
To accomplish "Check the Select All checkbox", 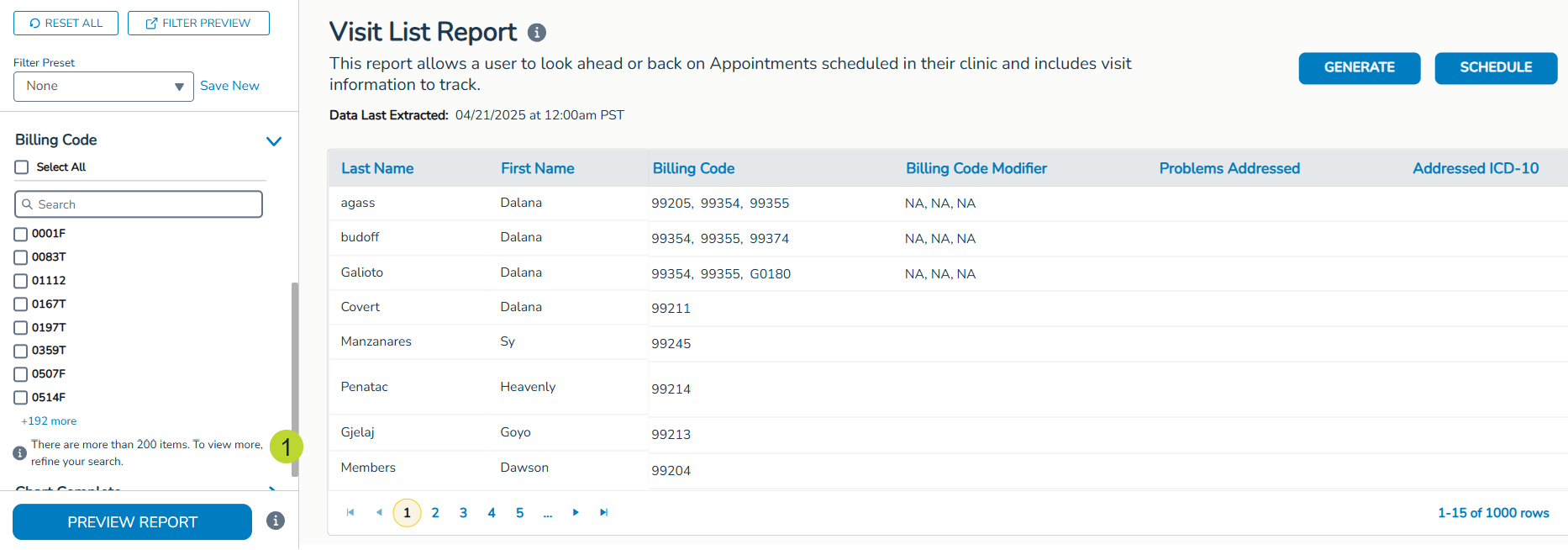I will [x=22, y=167].
